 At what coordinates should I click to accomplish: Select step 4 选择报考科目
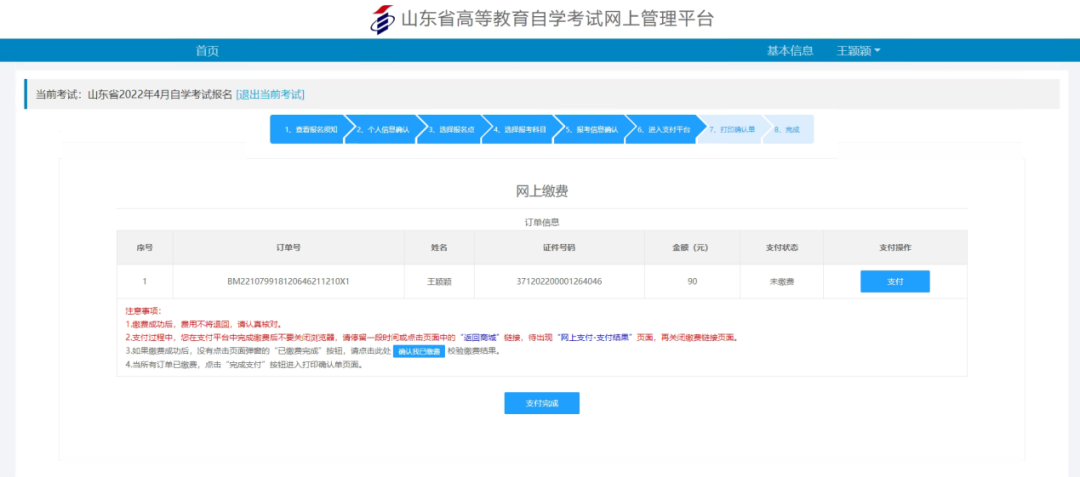pyautogui.click(x=519, y=129)
